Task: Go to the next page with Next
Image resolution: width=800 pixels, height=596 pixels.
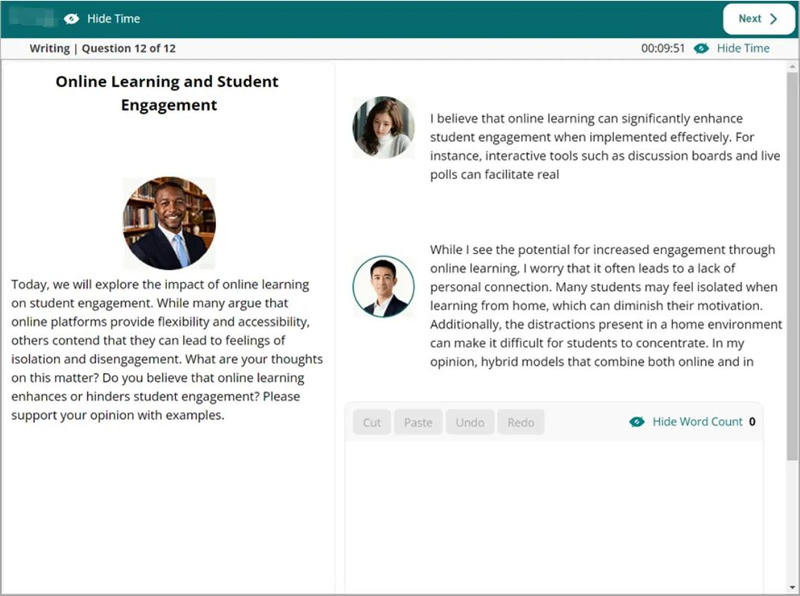Action: [758, 18]
